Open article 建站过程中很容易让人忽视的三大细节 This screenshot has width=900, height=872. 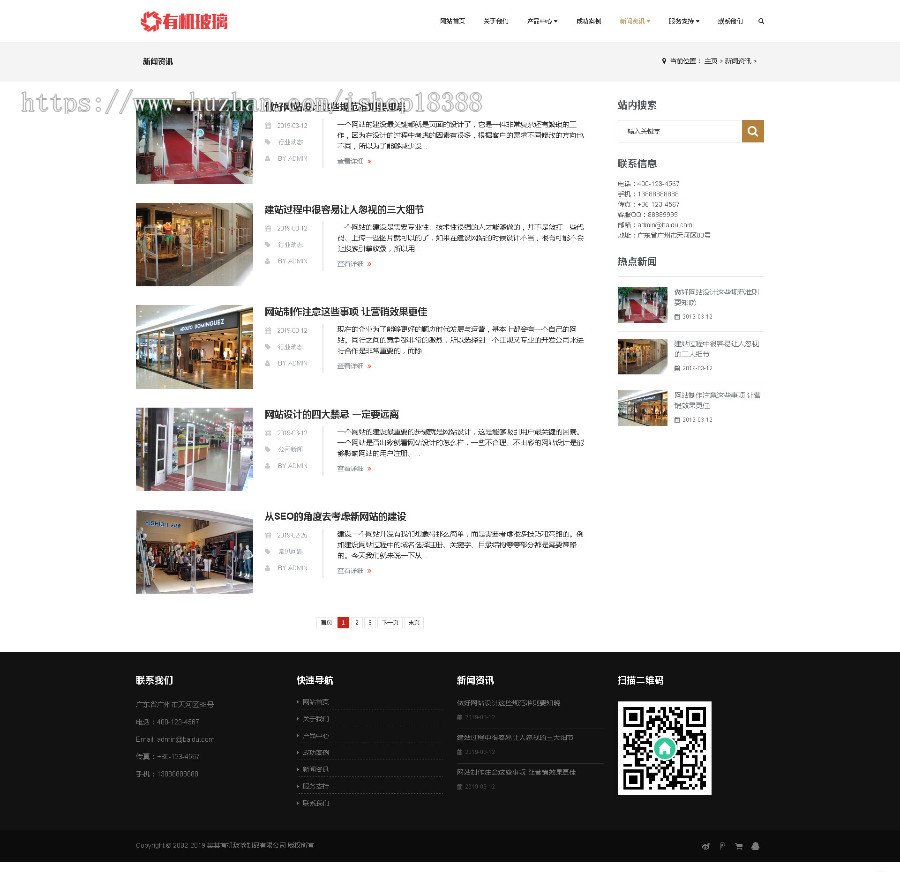[344, 210]
